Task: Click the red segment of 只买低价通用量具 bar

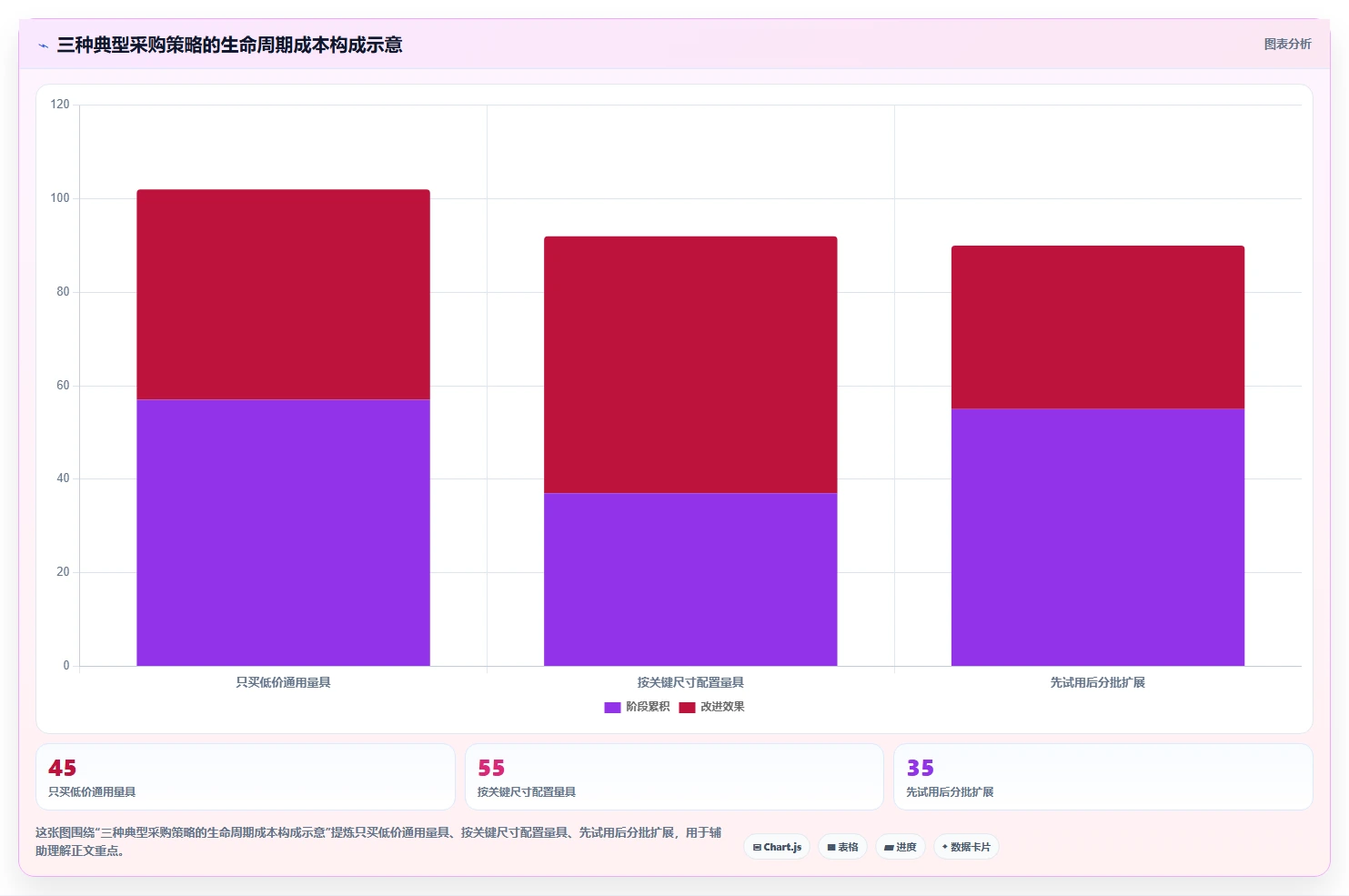Action: tap(283, 295)
